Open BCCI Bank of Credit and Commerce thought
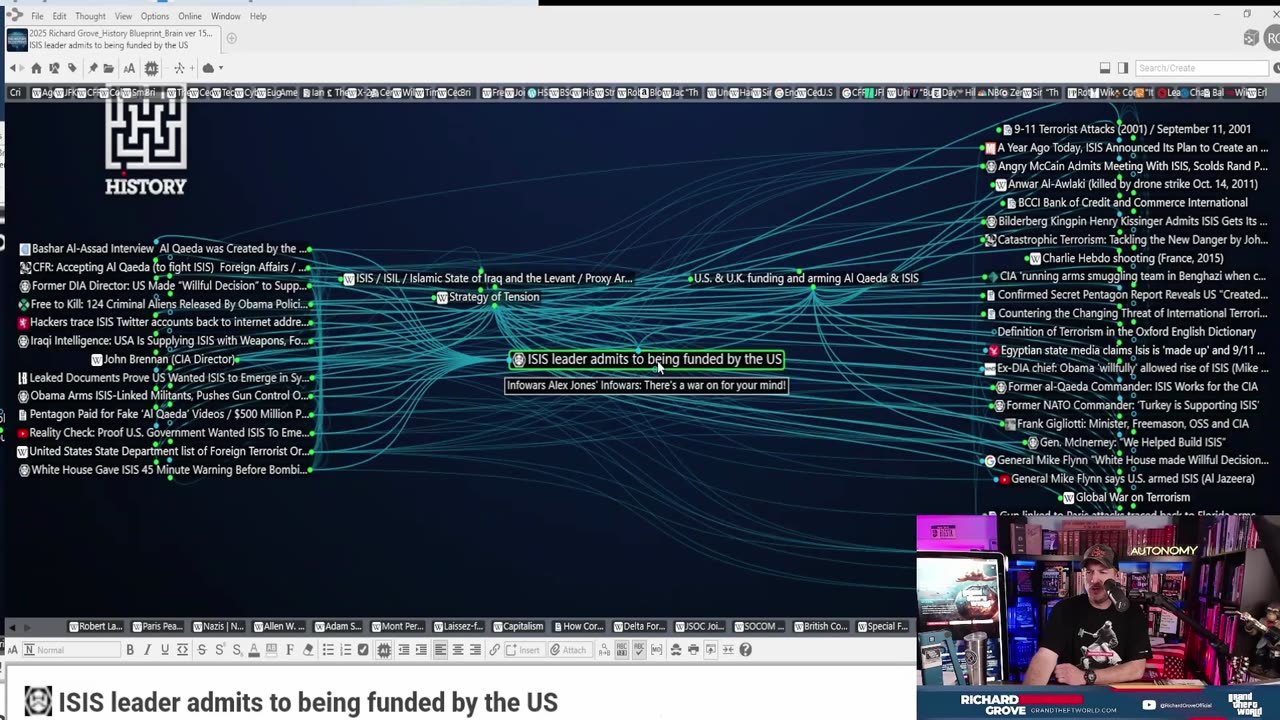This screenshot has width=1280, height=720. click(1126, 202)
